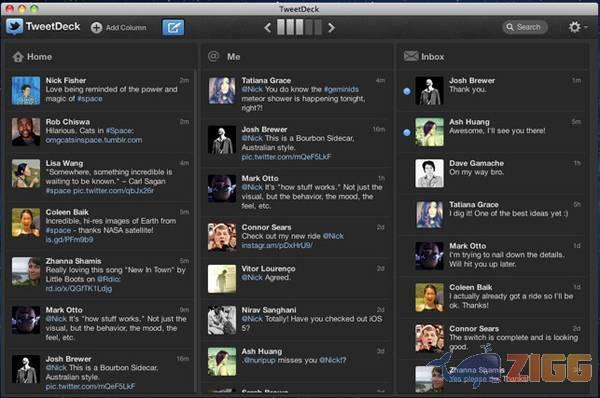
Task: Open Coleen Baik's Inbox message about ride
Action: pyautogui.click(x=494, y=297)
